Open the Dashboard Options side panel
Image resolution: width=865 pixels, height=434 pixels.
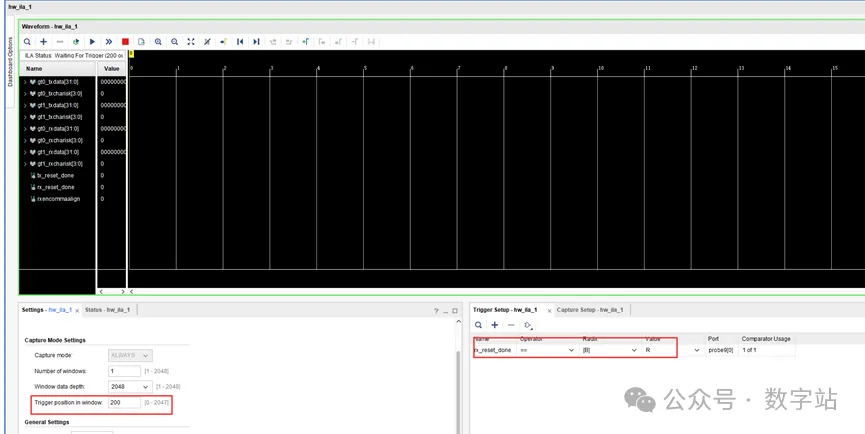(x=11, y=63)
